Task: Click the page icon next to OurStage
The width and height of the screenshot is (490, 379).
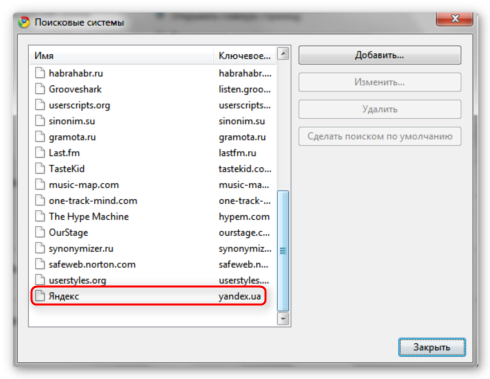Action: [40, 232]
